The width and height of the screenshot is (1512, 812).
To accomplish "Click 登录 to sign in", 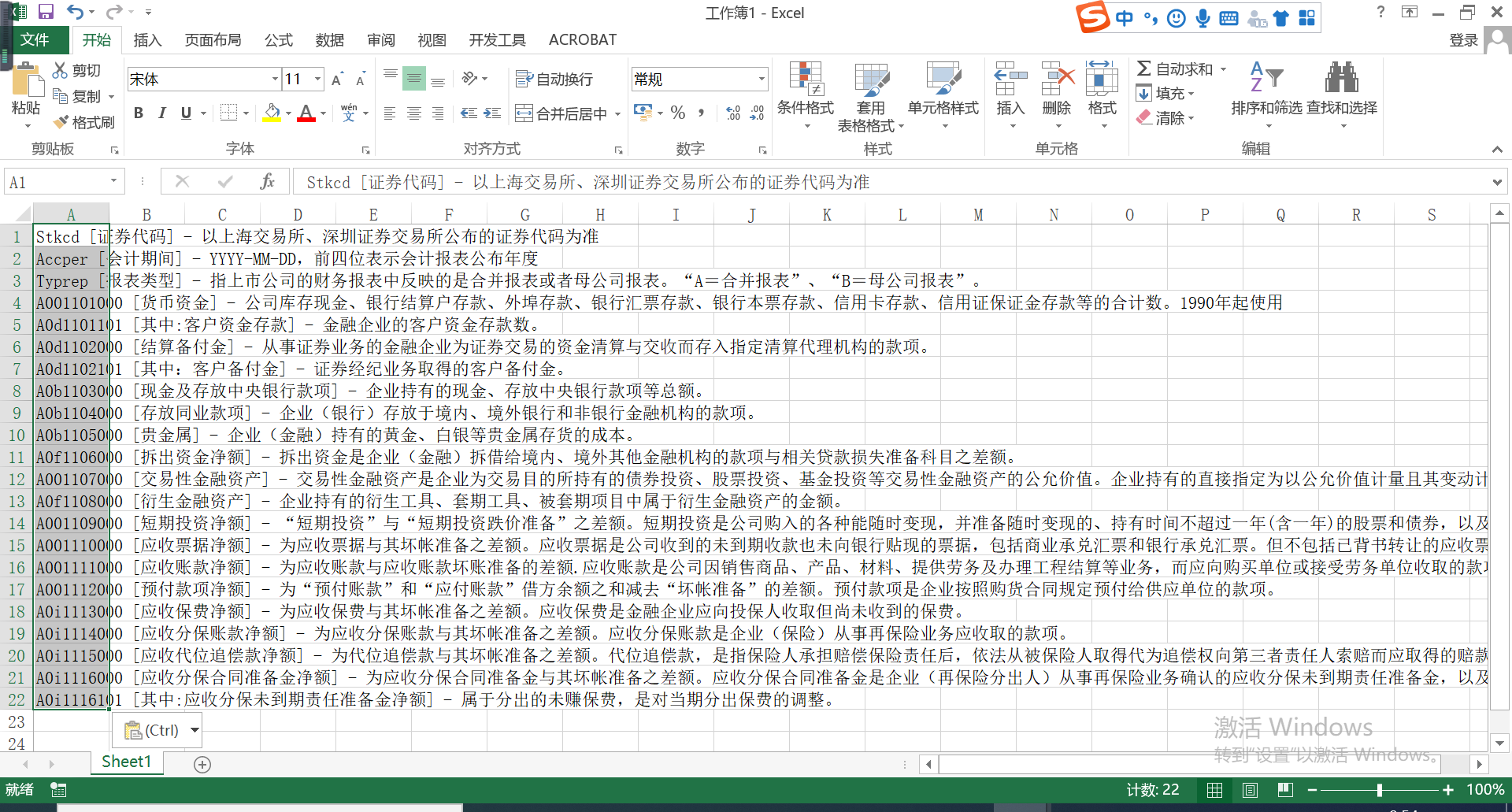I will point(1463,40).
